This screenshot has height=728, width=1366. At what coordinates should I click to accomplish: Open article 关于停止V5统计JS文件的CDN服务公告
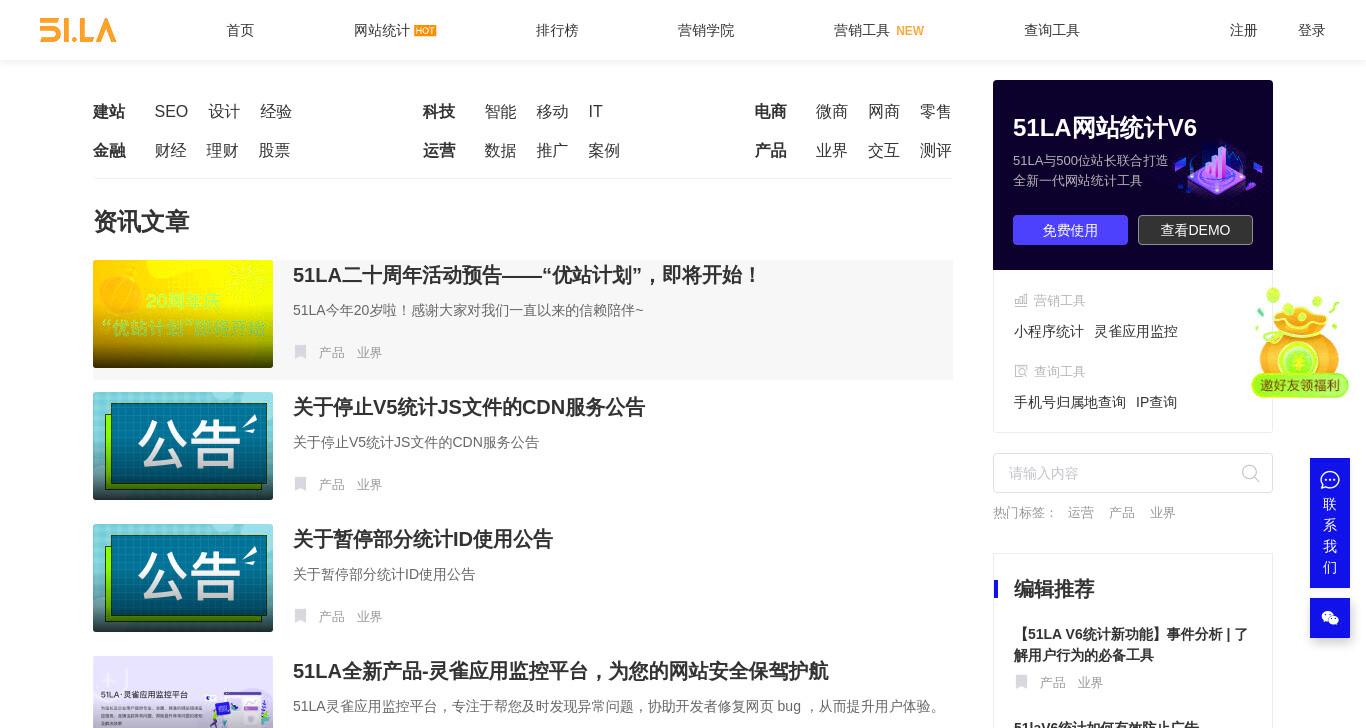click(469, 407)
